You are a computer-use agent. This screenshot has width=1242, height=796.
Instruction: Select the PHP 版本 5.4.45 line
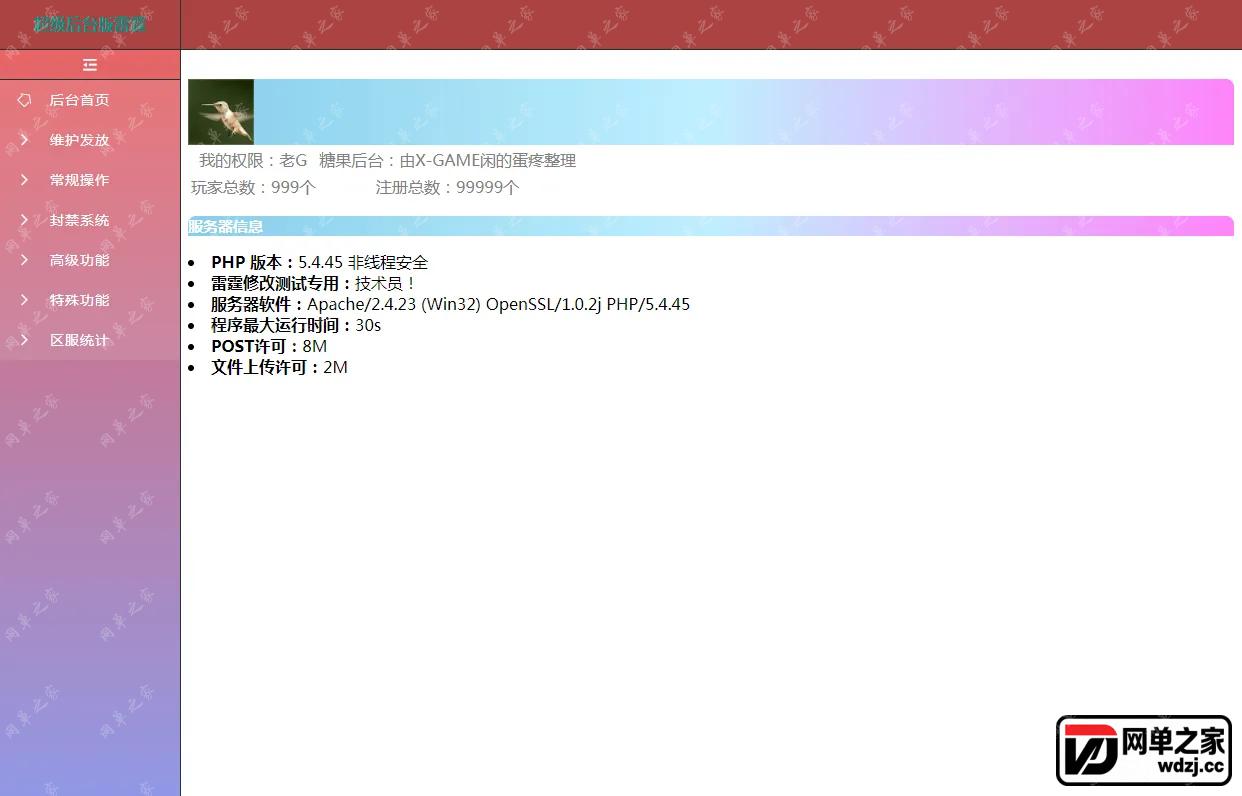point(319,262)
